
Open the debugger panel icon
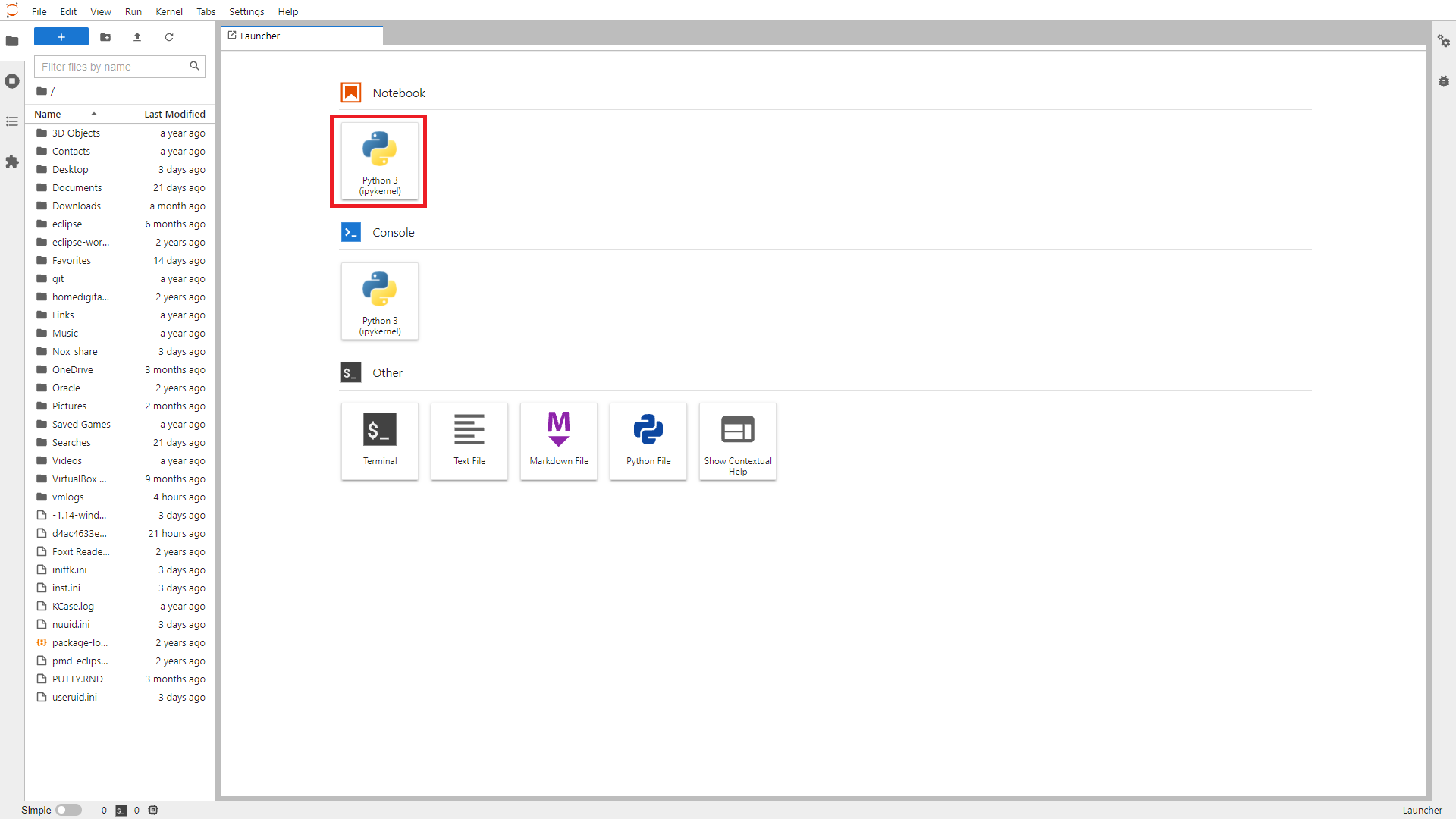[x=1444, y=81]
